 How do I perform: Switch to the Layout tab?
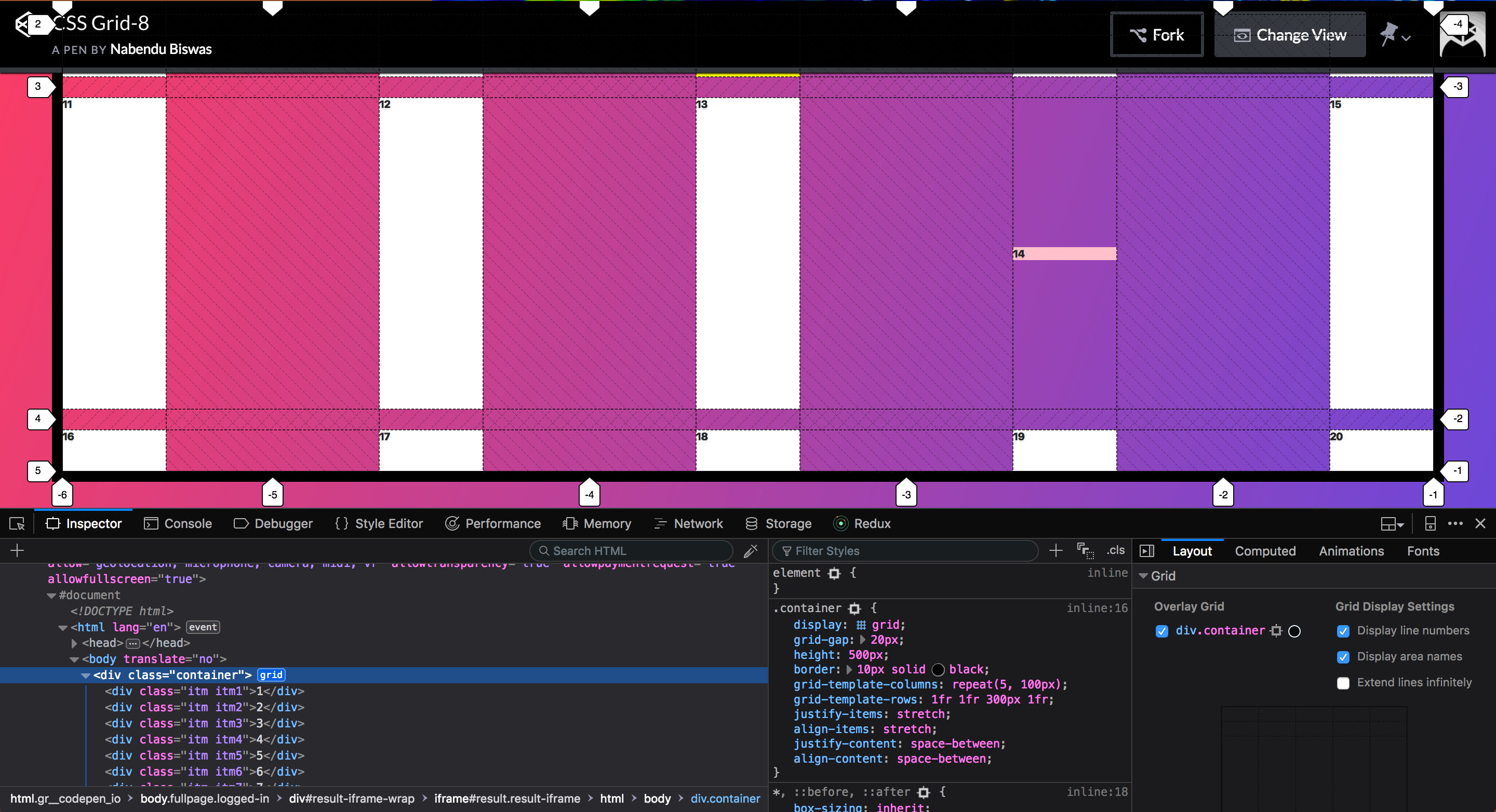pos(1192,551)
